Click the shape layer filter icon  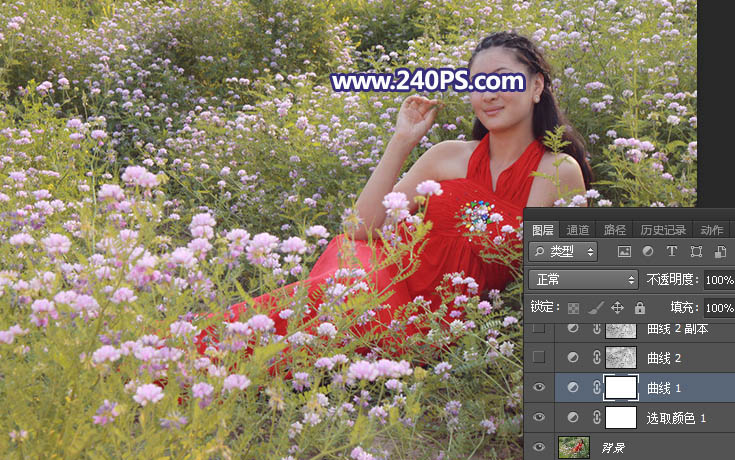(x=696, y=252)
